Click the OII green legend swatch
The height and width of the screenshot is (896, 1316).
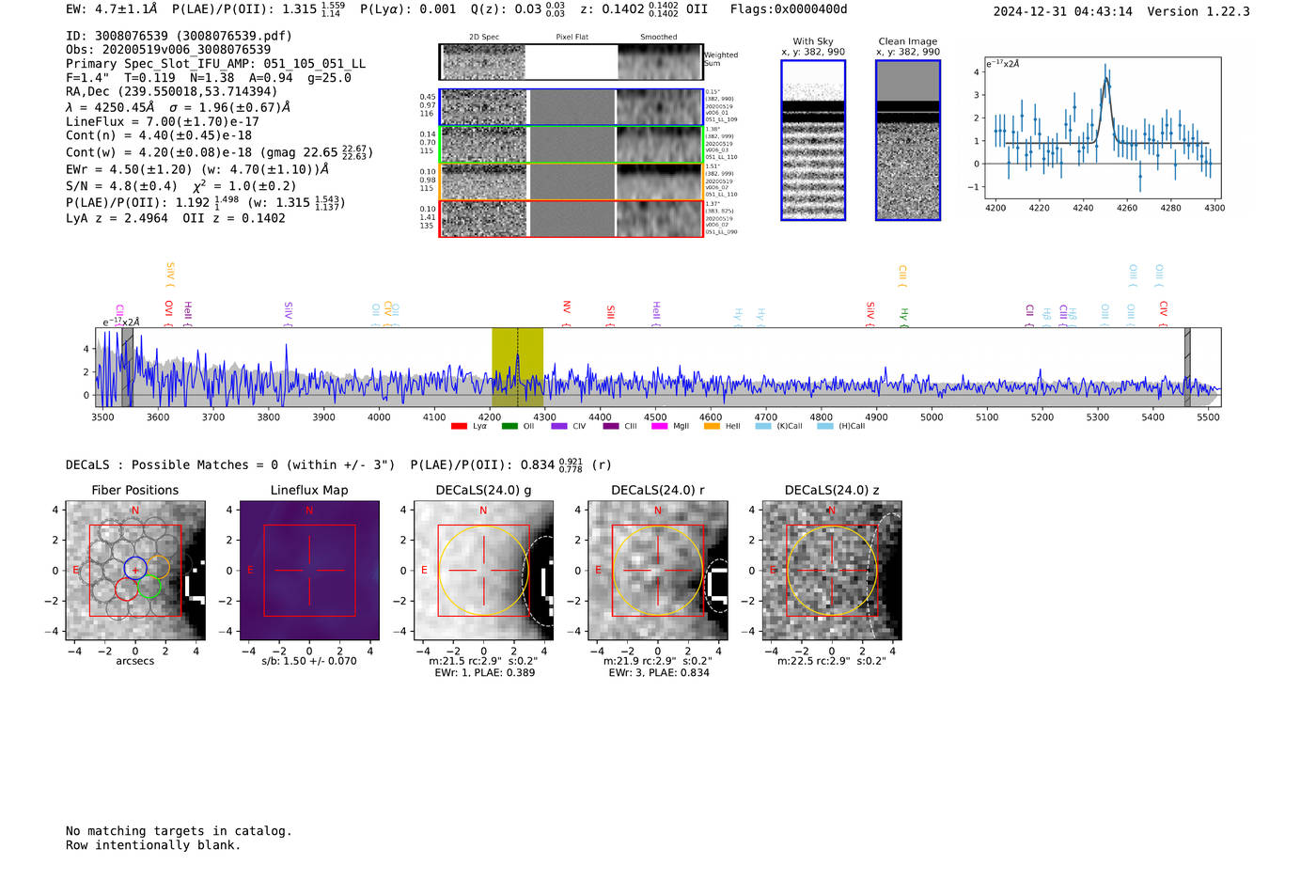pyautogui.click(x=509, y=426)
